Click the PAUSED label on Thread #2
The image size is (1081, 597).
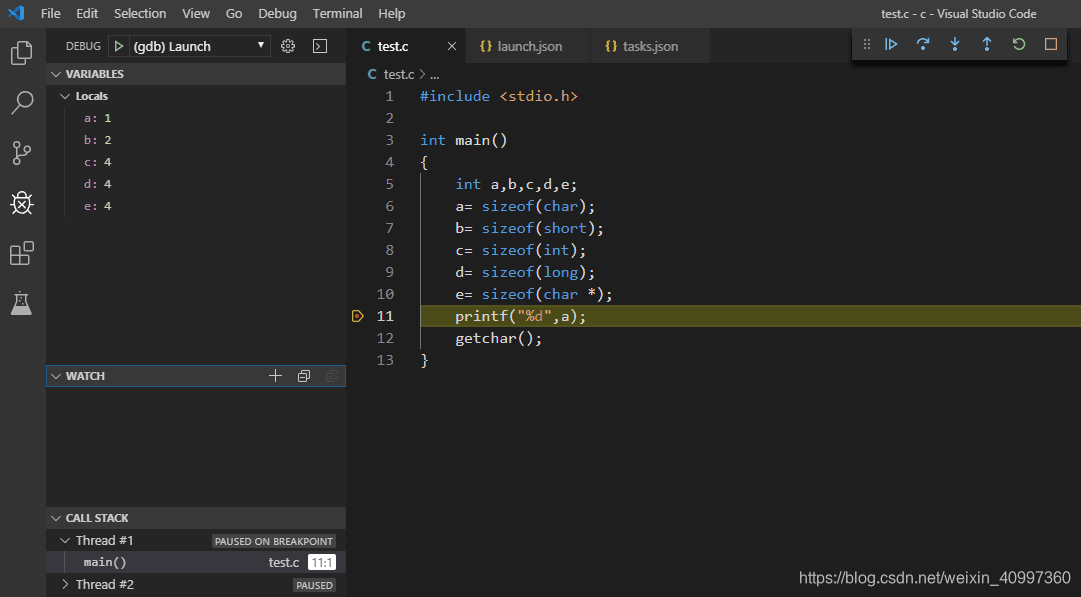[x=314, y=585]
